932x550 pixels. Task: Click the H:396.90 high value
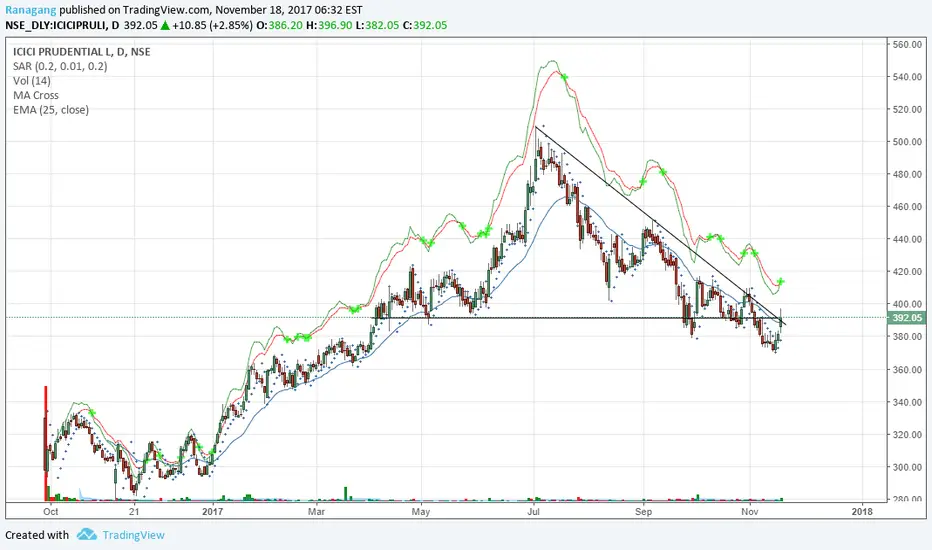click(x=329, y=25)
